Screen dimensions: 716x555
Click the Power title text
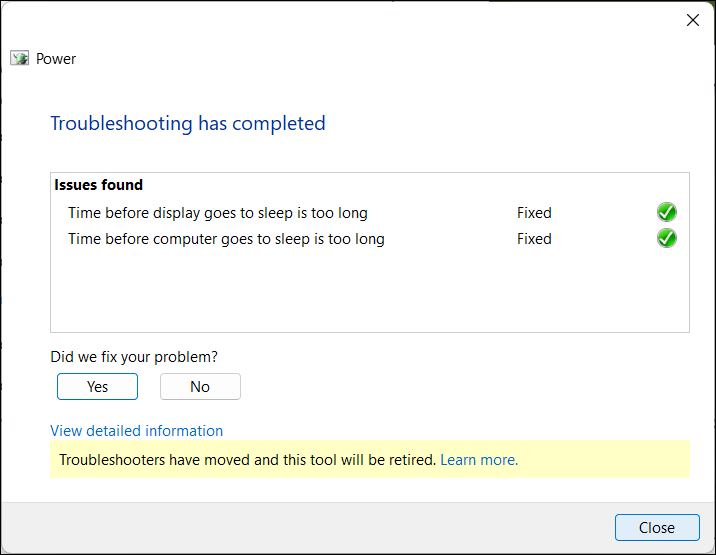coord(56,59)
